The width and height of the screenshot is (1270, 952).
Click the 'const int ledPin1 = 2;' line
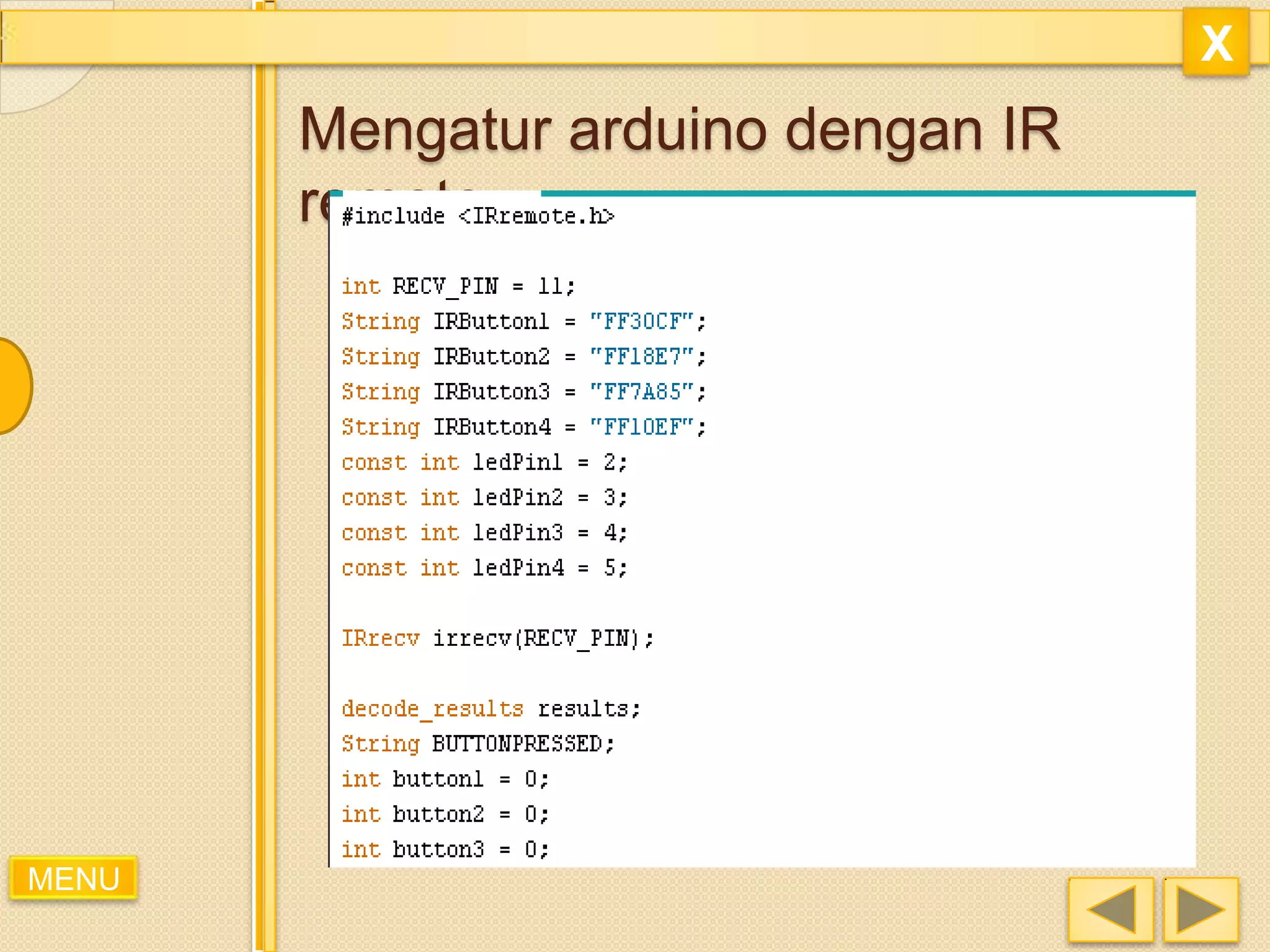pos(484,462)
